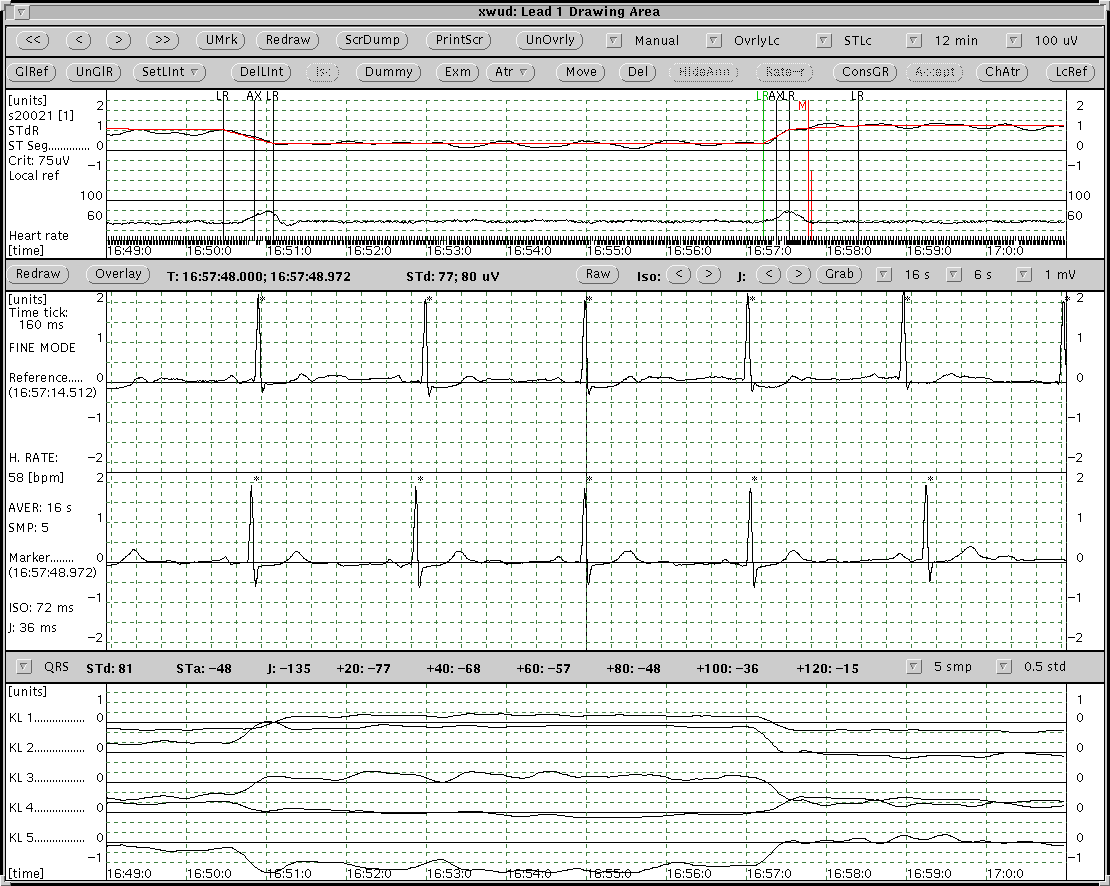
Task: Open the 12 min time window dropdown
Action: 914,41
